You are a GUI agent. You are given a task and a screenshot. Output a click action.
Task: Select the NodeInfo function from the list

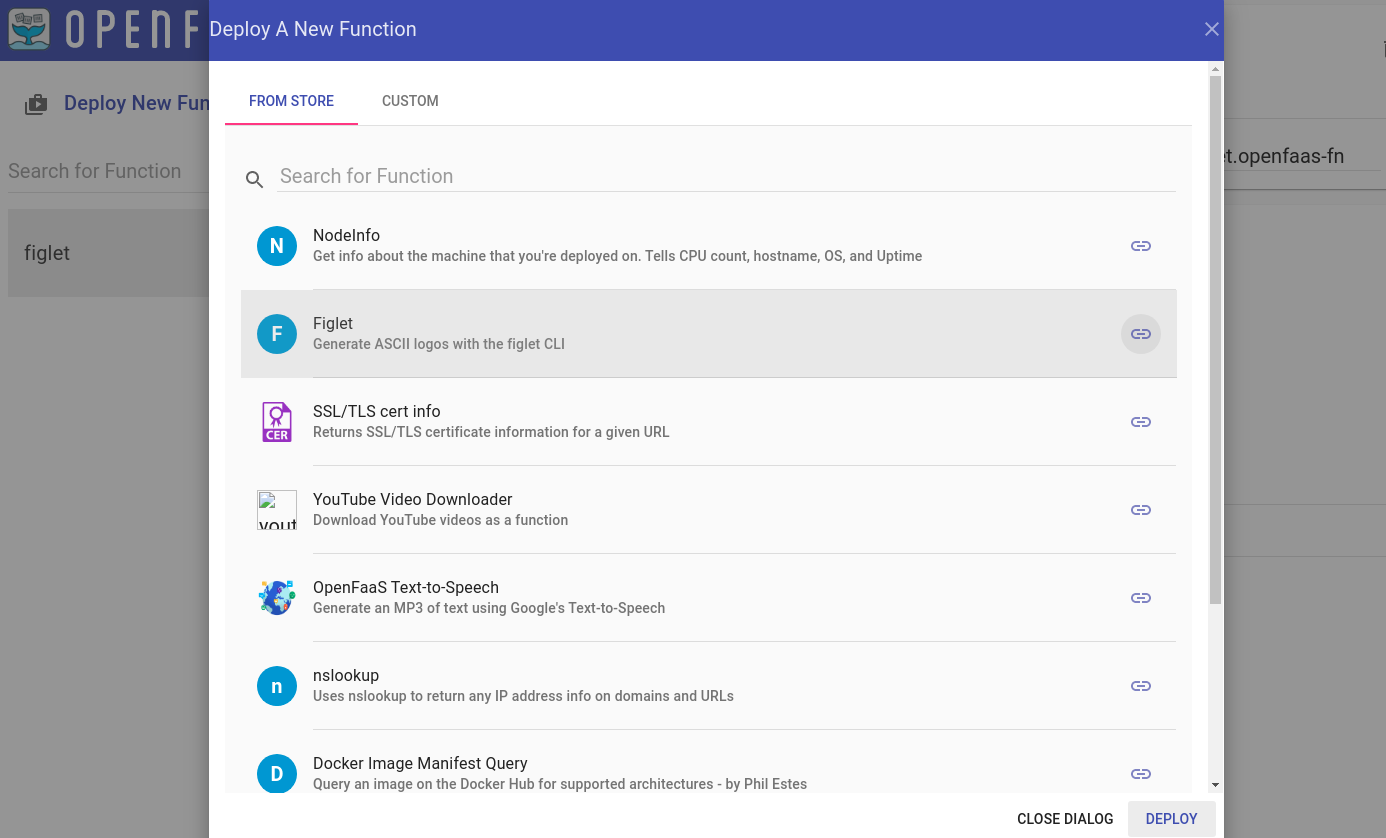(617, 246)
